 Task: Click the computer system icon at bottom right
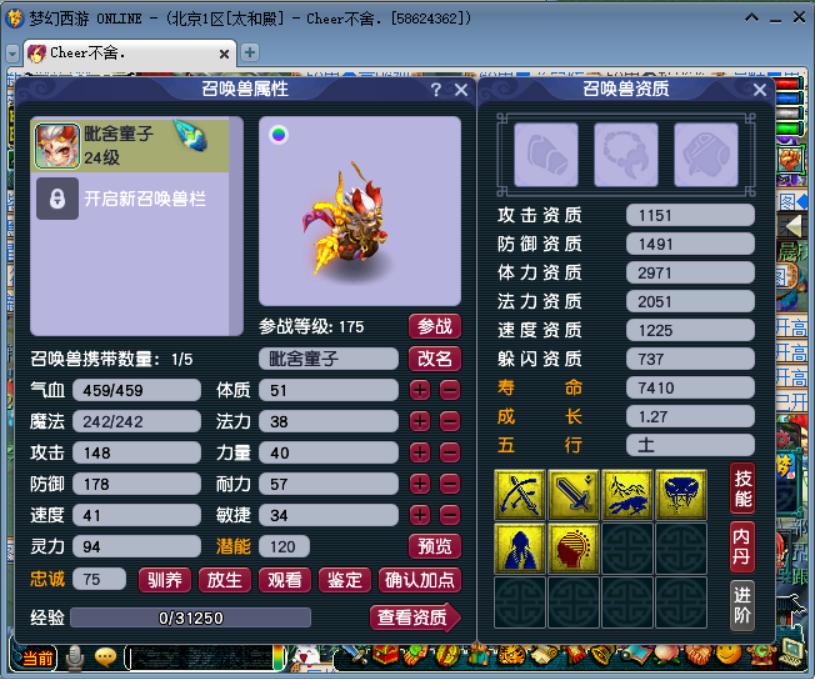point(791,651)
